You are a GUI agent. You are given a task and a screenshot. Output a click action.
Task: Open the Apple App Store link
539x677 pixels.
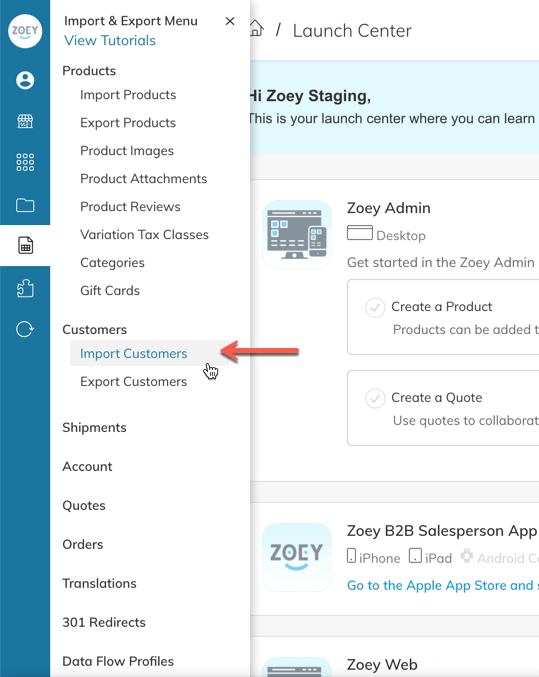443,585
